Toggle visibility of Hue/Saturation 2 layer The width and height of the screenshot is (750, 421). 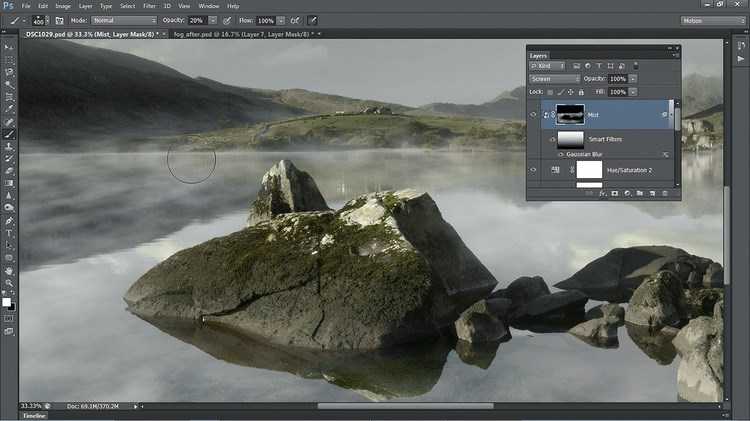pyautogui.click(x=533, y=170)
